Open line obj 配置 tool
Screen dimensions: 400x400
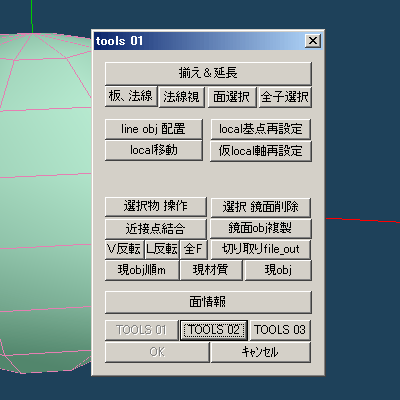tap(154, 129)
